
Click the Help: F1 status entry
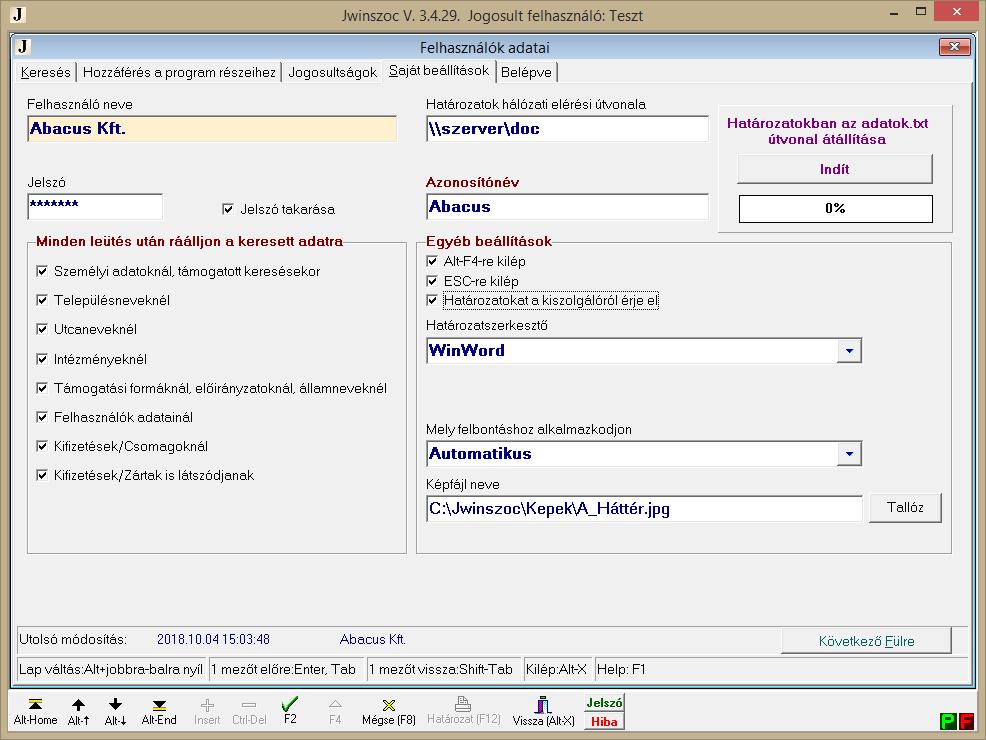tap(621, 669)
